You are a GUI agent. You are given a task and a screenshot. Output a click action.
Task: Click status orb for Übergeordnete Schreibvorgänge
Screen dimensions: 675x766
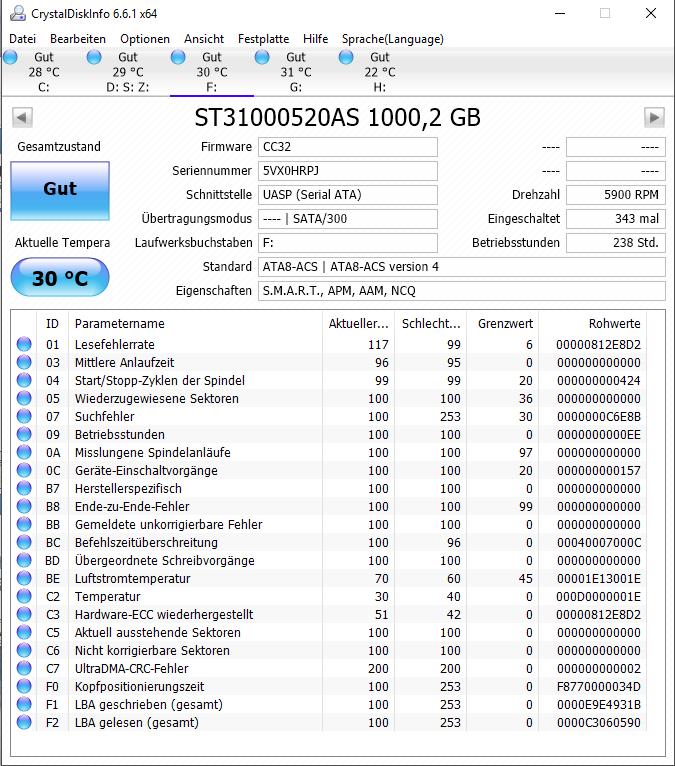[24, 560]
